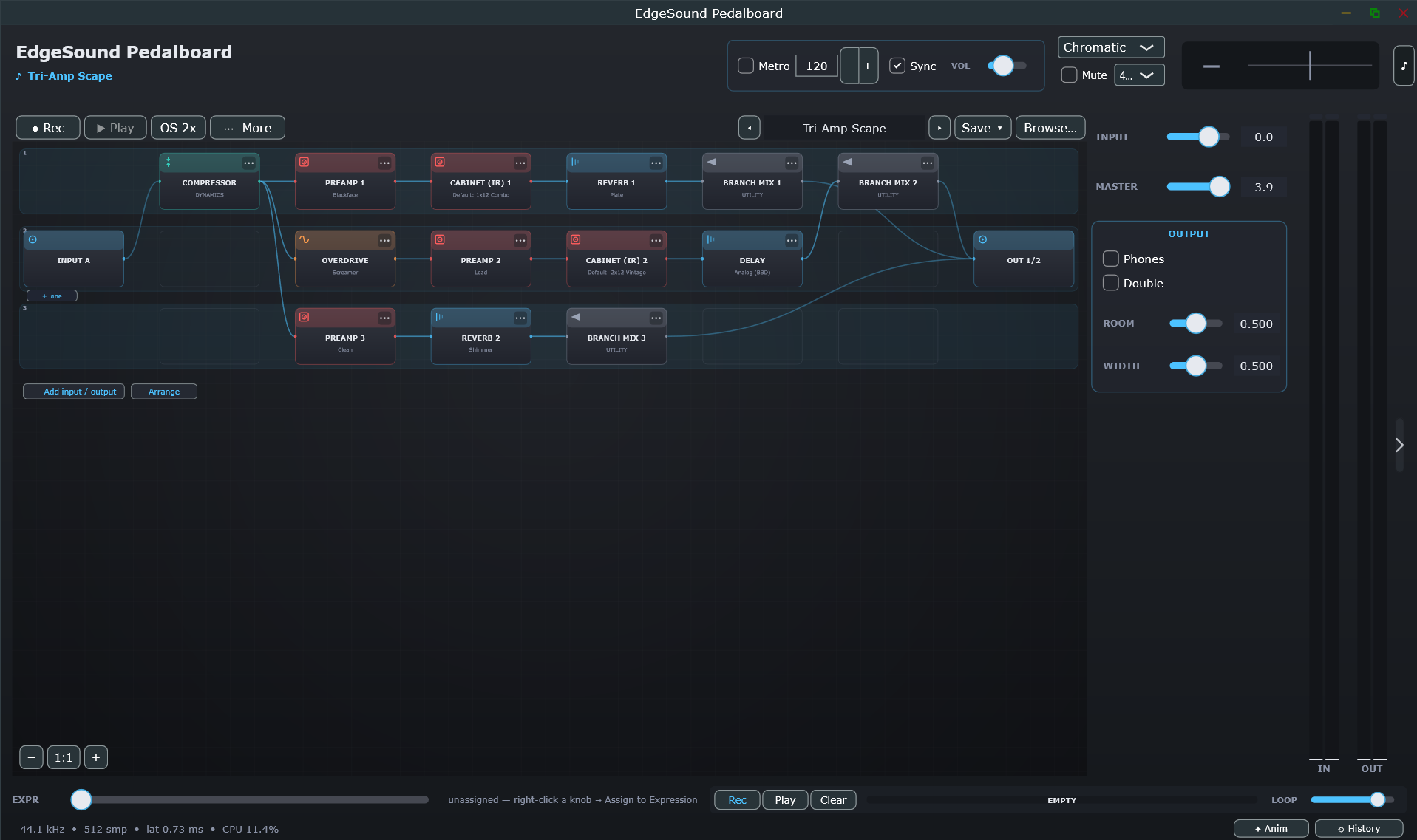This screenshot has width=1417, height=840.
Task: Expand the collapsed right side panel
Action: pyautogui.click(x=1399, y=445)
